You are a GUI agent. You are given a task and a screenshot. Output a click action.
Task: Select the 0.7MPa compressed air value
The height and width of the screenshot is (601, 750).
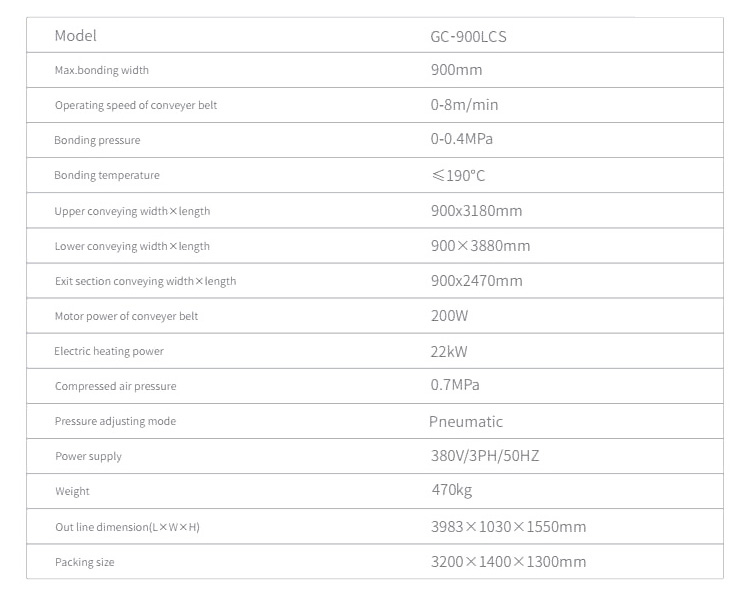[x=455, y=385]
